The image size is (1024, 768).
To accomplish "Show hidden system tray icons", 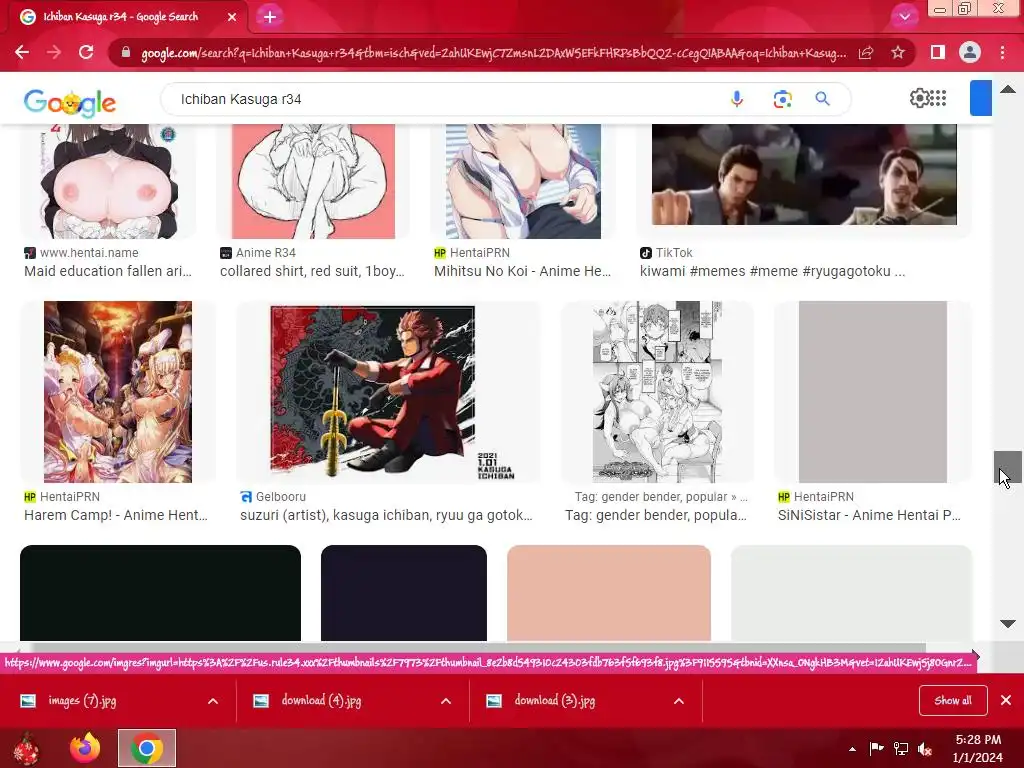I will (x=852, y=749).
